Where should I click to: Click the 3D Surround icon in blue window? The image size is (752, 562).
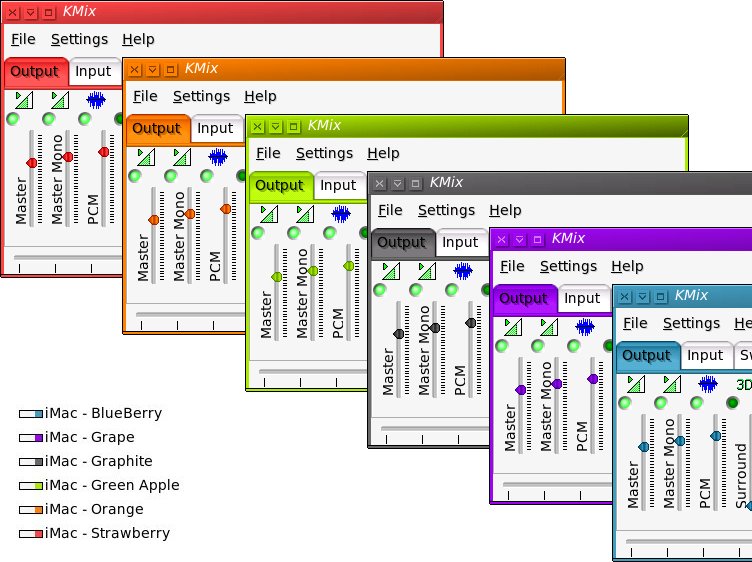(744, 385)
